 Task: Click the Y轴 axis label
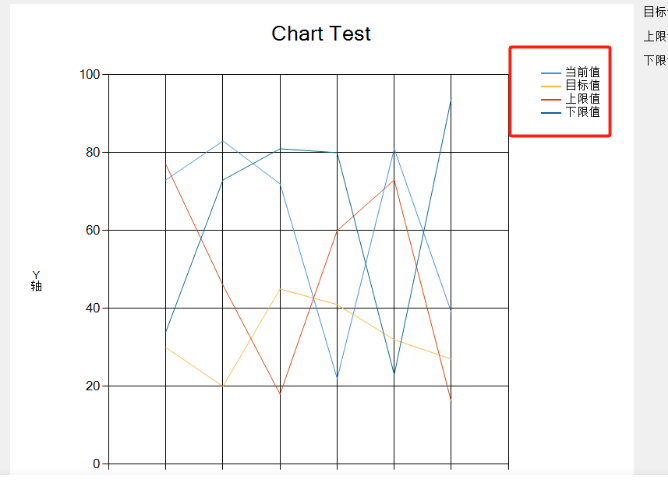[x=36, y=281]
